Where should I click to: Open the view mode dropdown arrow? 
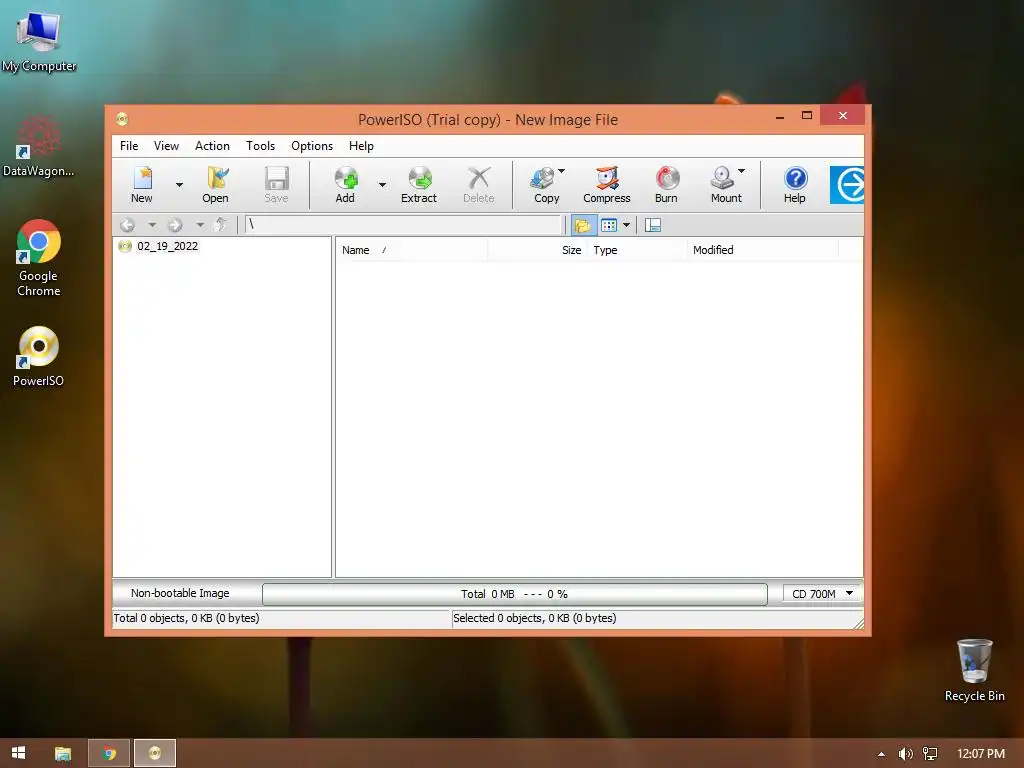pyautogui.click(x=626, y=225)
